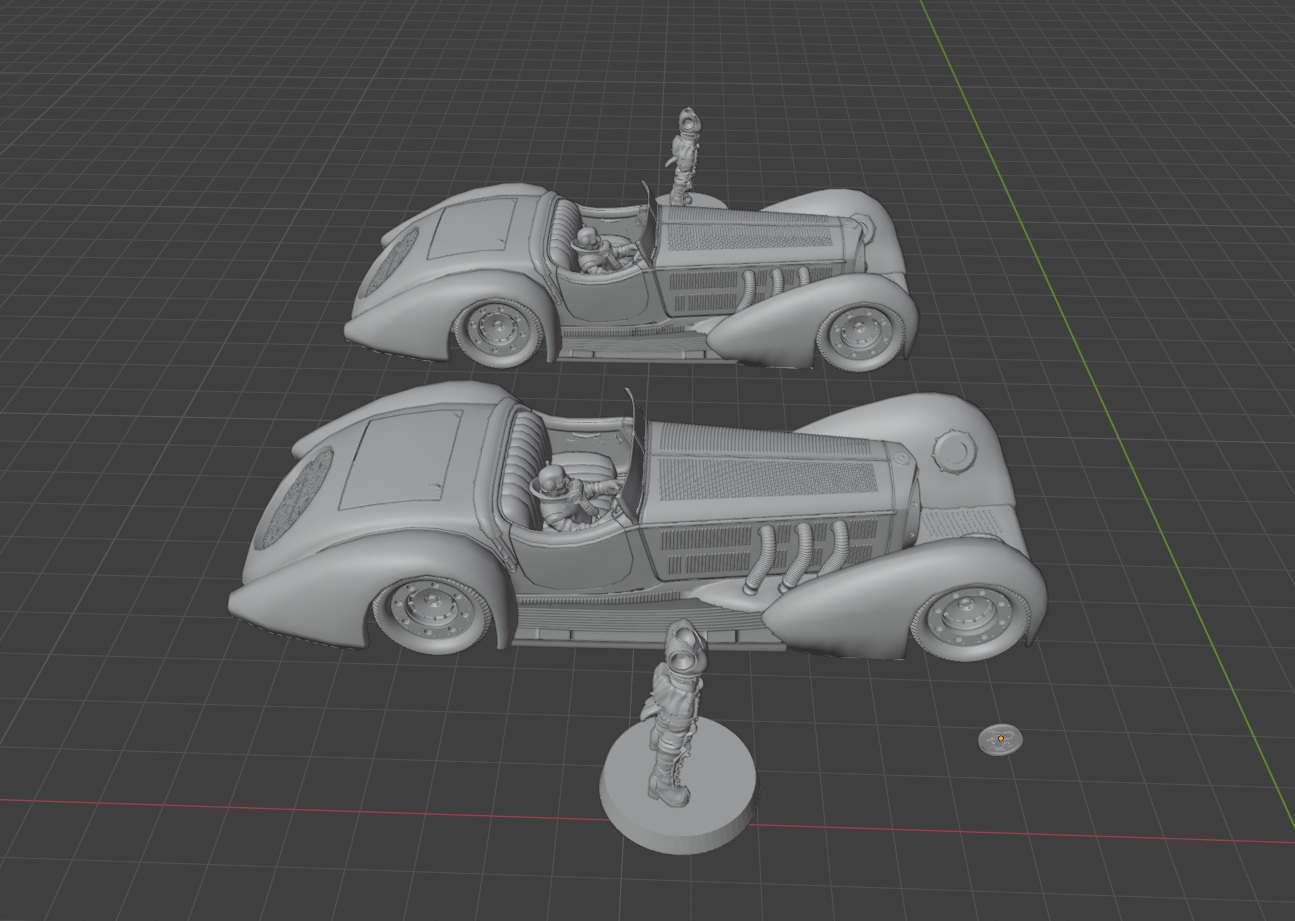Select the small disc with orange origin dot

coord(1000,740)
